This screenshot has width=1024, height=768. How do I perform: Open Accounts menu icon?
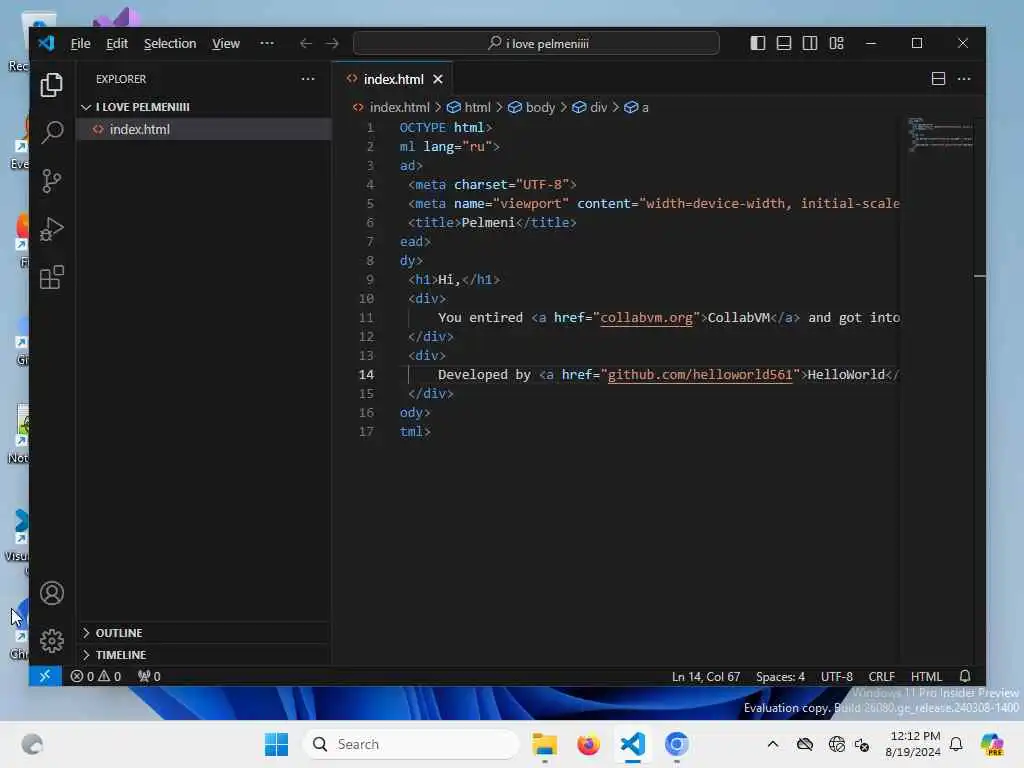pyautogui.click(x=52, y=593)
